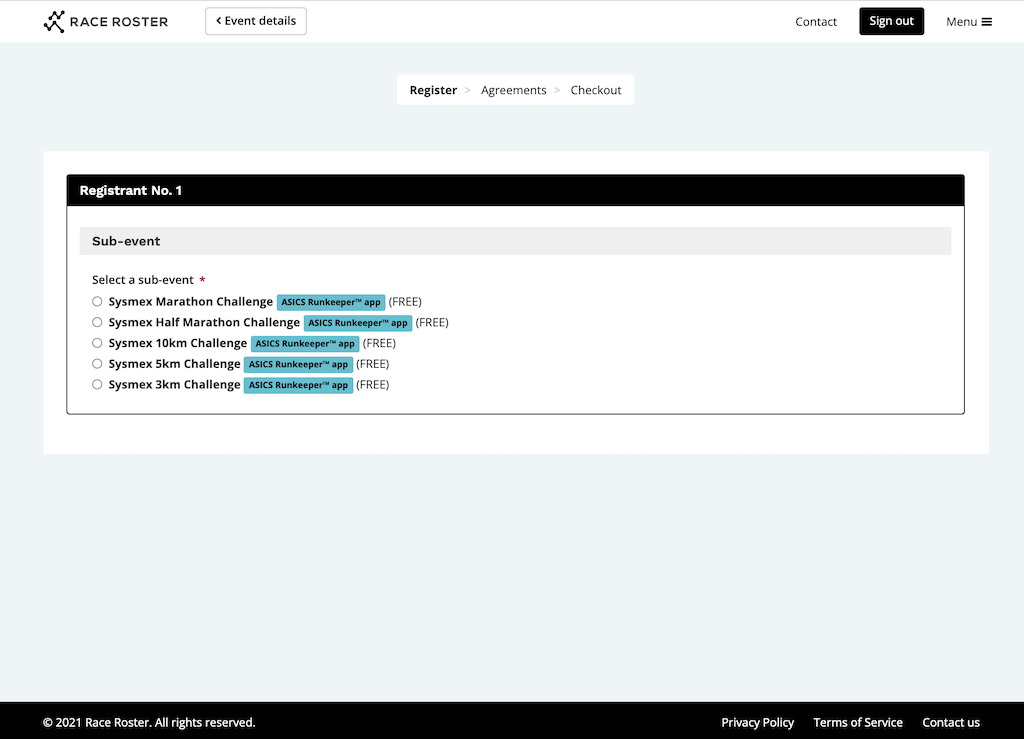
Task: Click the Register breadcrumb step
Action: [433, 90]
